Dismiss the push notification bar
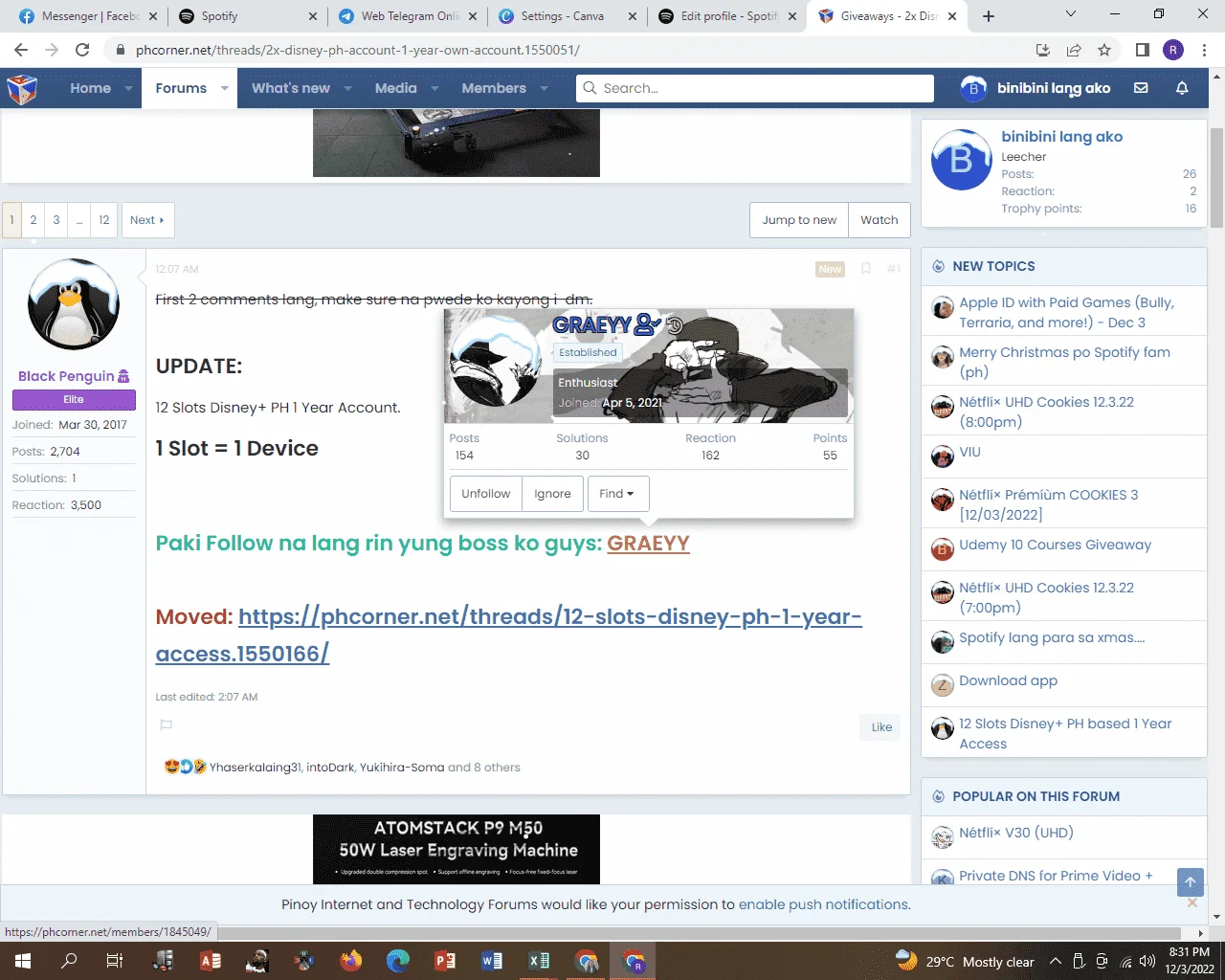 click(1192, 902)
